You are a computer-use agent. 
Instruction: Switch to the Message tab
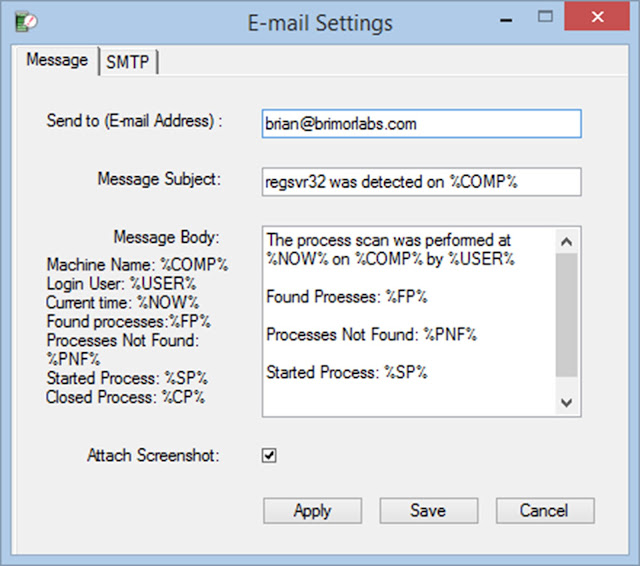coord(57,60)
